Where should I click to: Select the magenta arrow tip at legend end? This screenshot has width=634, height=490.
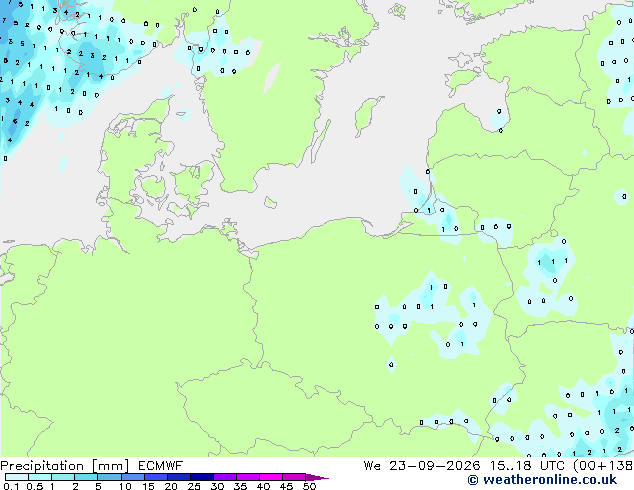[x=317, y=477]
